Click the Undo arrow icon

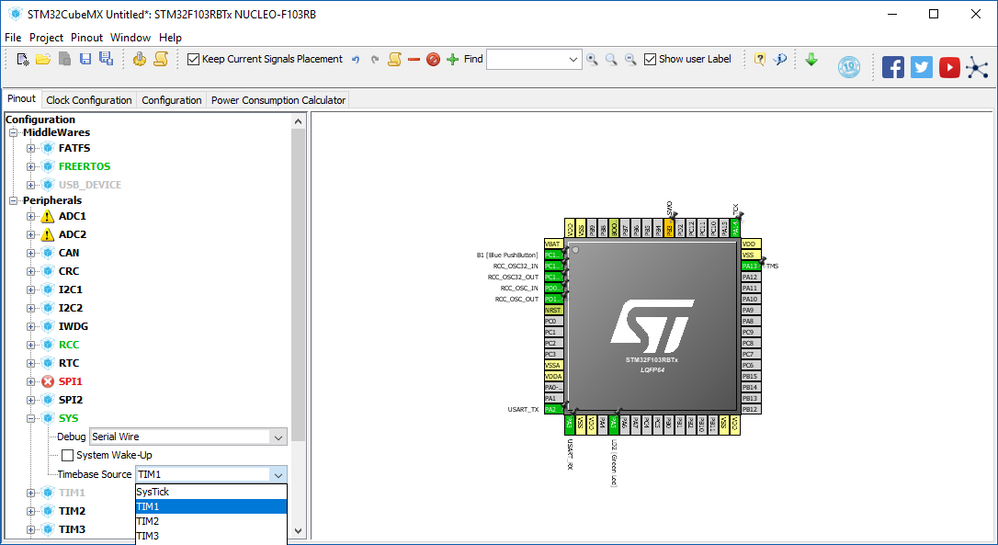coord(356,59)
